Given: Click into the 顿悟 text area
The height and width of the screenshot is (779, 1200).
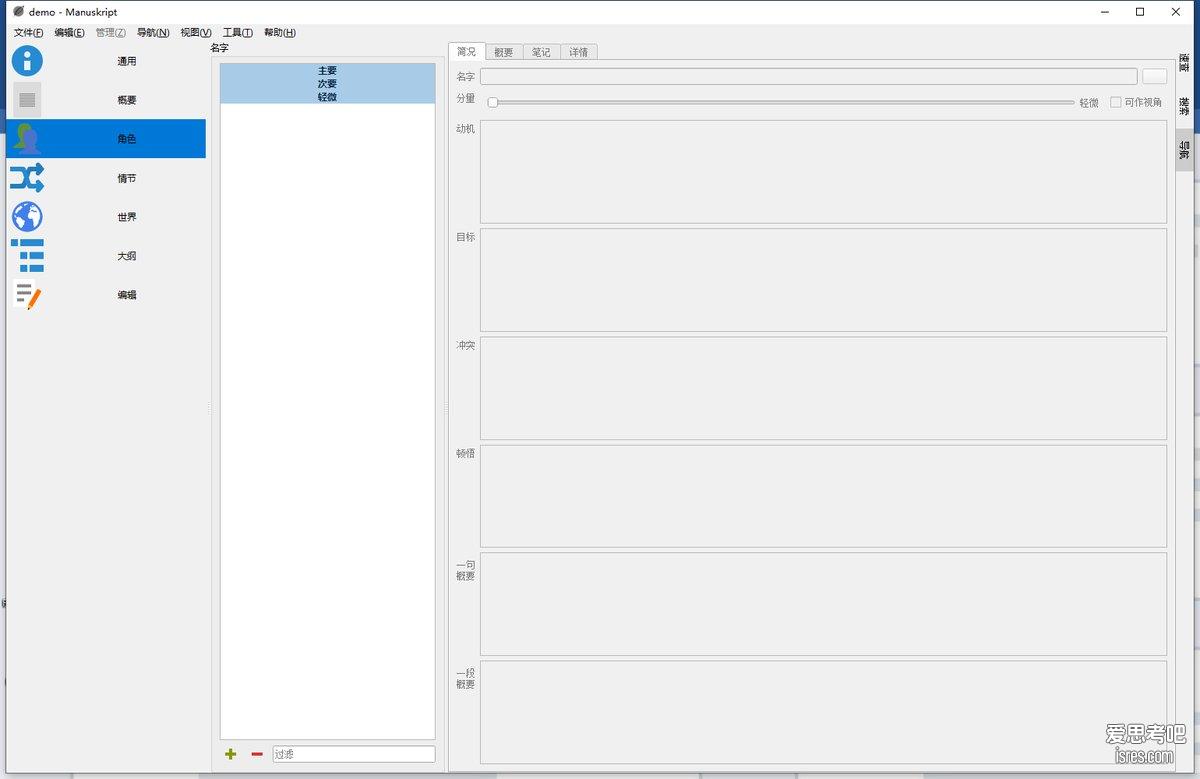Looking at the screenshot, I should [x=823, y=496].
